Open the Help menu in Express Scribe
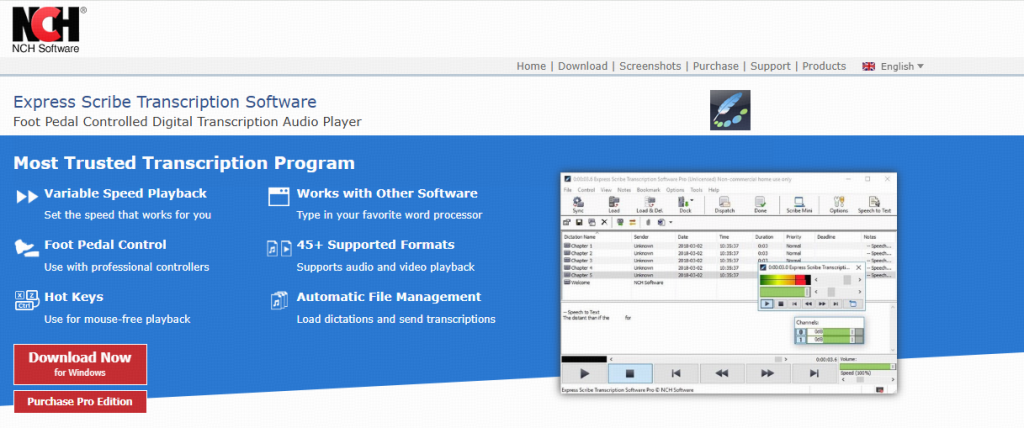1024x428 pixels. pyautogui.click(x=714, y=190)
